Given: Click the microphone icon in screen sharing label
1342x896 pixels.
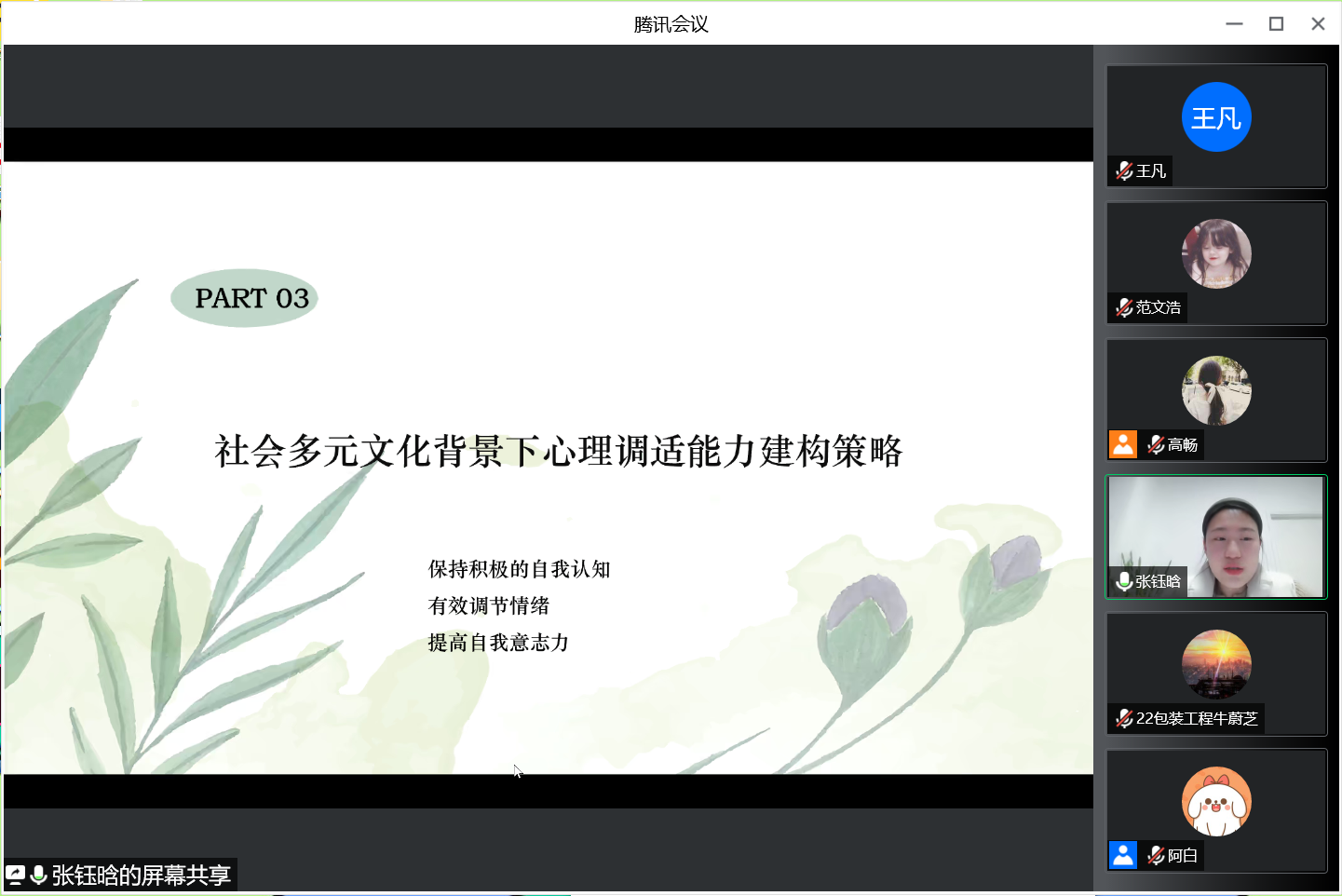Looking at the screenshot, I should click(38, 876).
